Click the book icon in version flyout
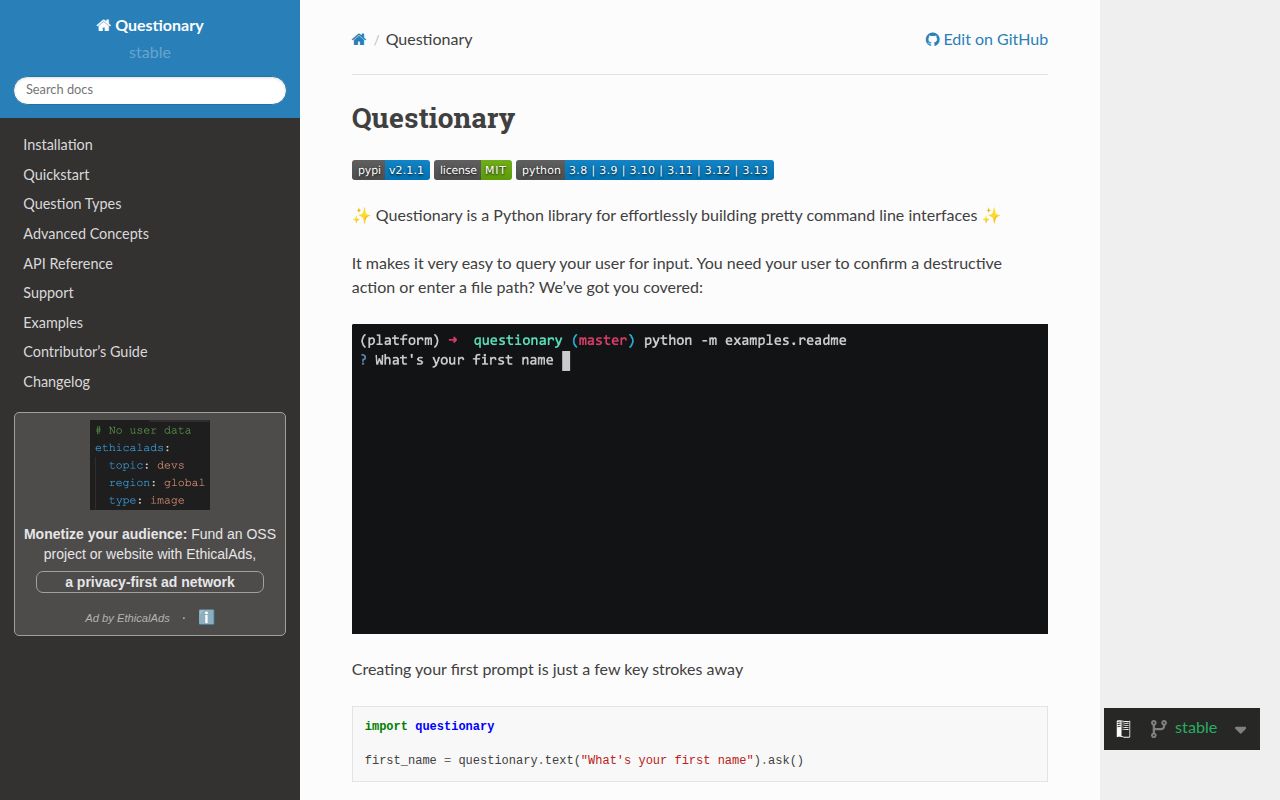 point(1123,729)
